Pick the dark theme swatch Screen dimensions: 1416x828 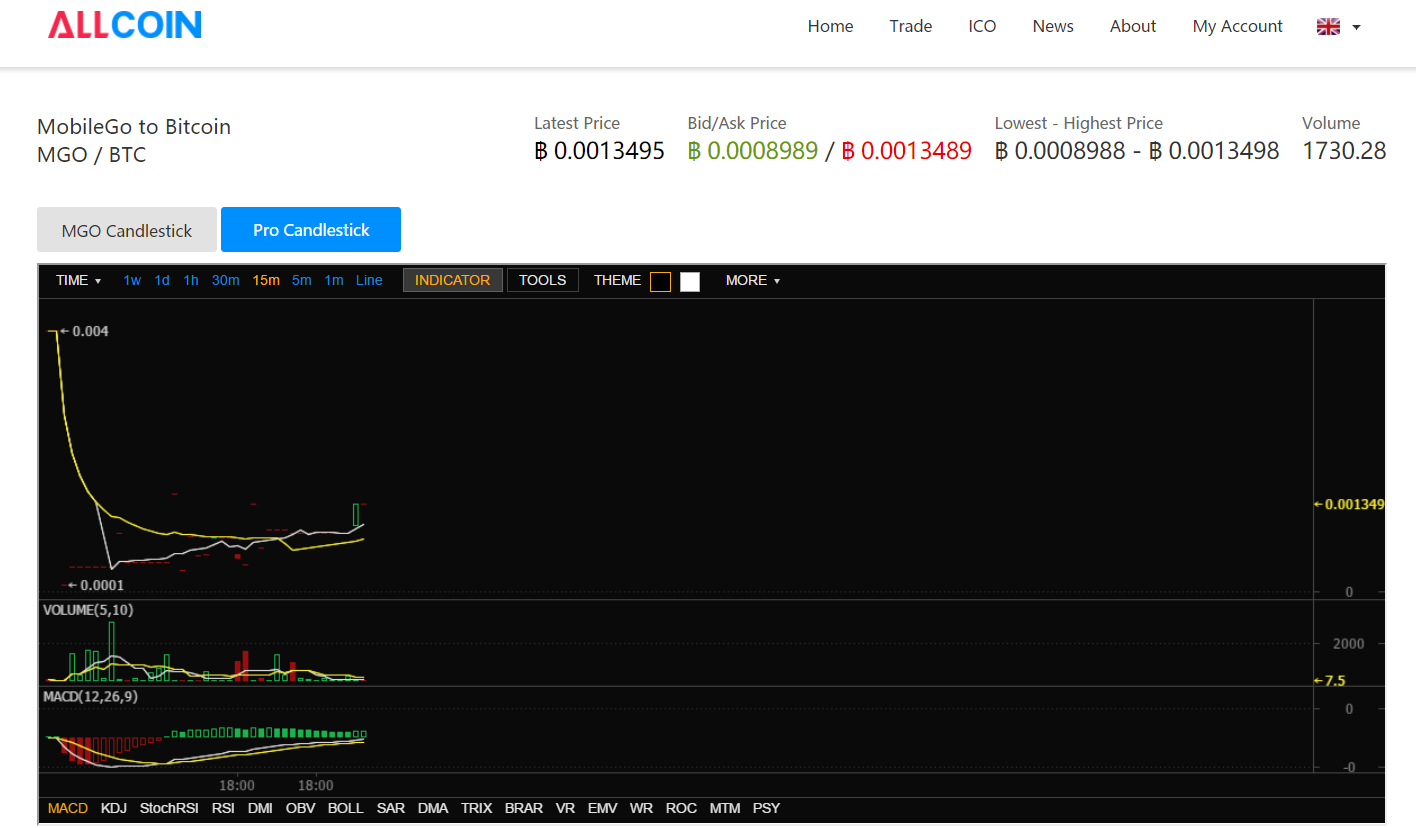click(660, 282)
